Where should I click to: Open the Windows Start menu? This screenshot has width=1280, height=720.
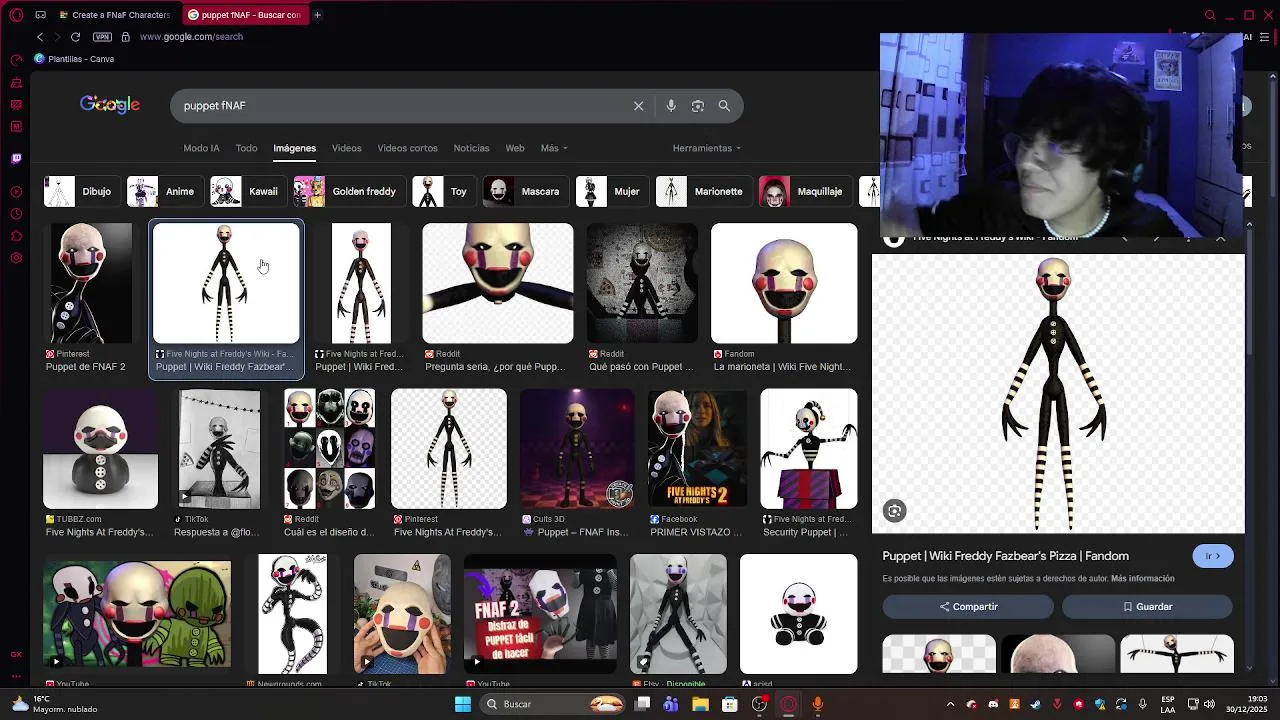[463, 704]
